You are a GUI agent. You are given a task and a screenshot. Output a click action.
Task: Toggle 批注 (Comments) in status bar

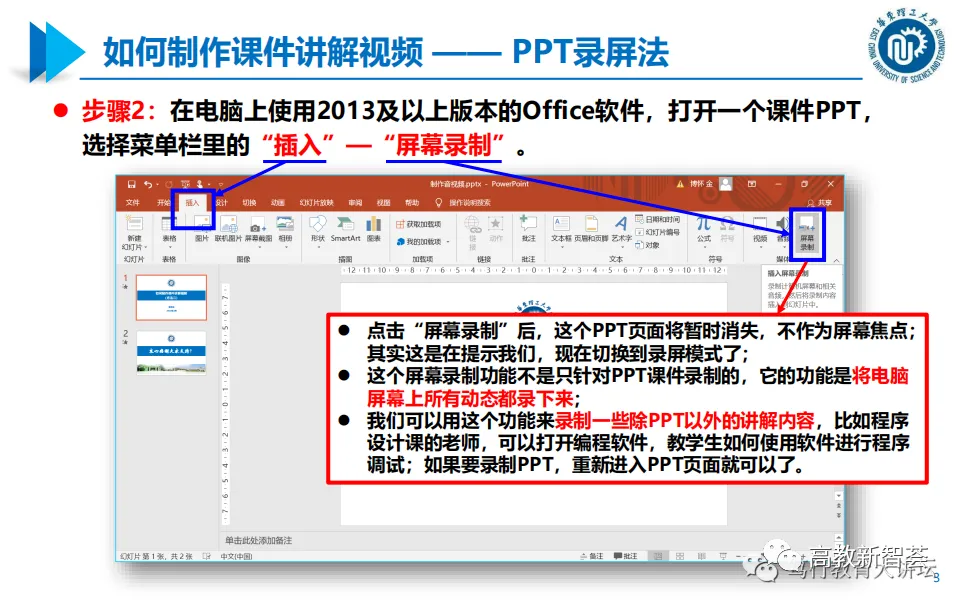626,556
